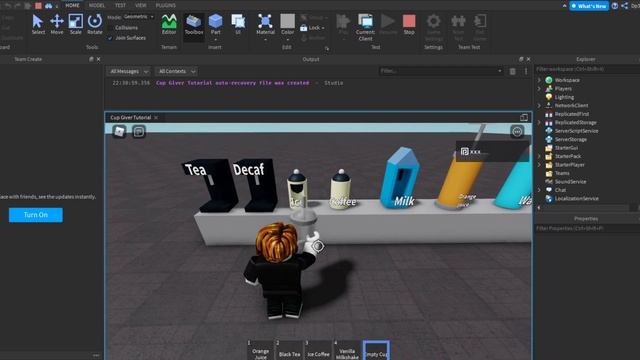
Task: Click the Share icon at top right
Action: [624, 6]
